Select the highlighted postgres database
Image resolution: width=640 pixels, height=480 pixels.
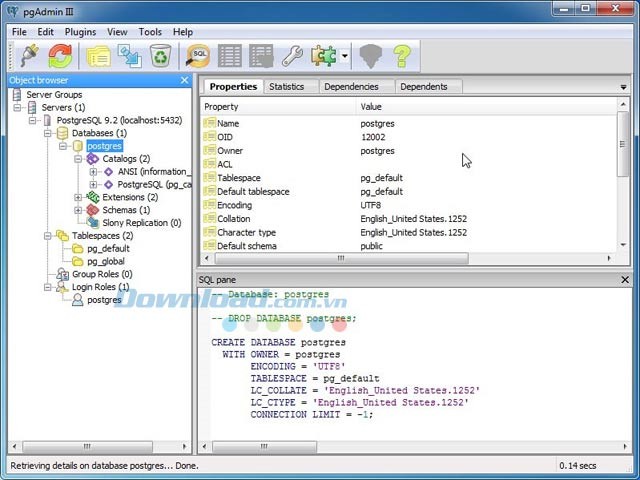point(104,146)
